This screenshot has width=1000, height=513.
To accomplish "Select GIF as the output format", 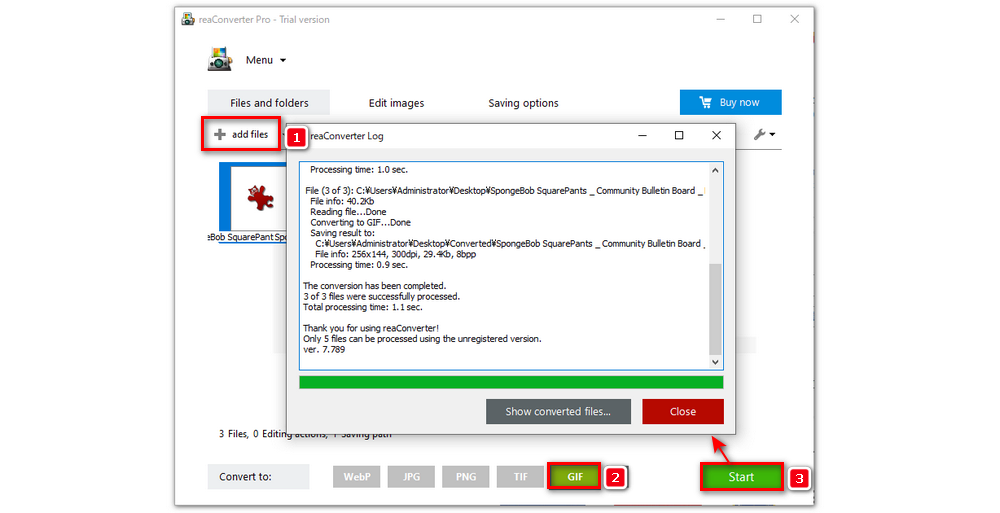I will coord(575,477).
